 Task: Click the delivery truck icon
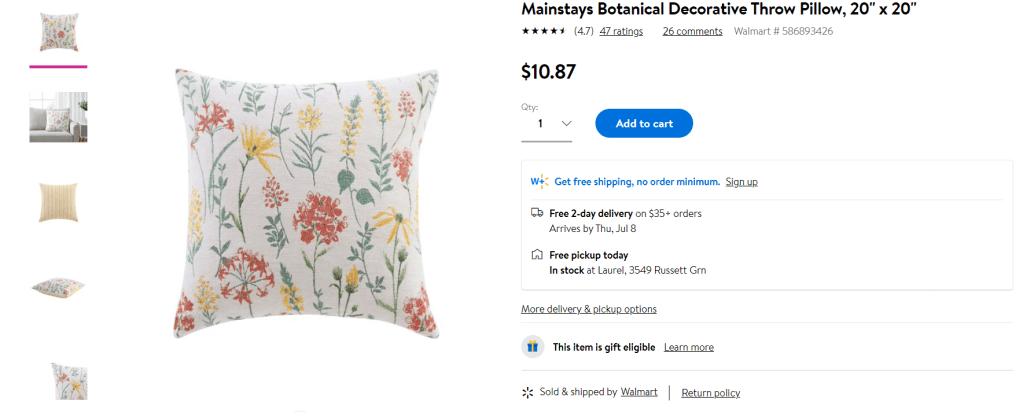537,213
